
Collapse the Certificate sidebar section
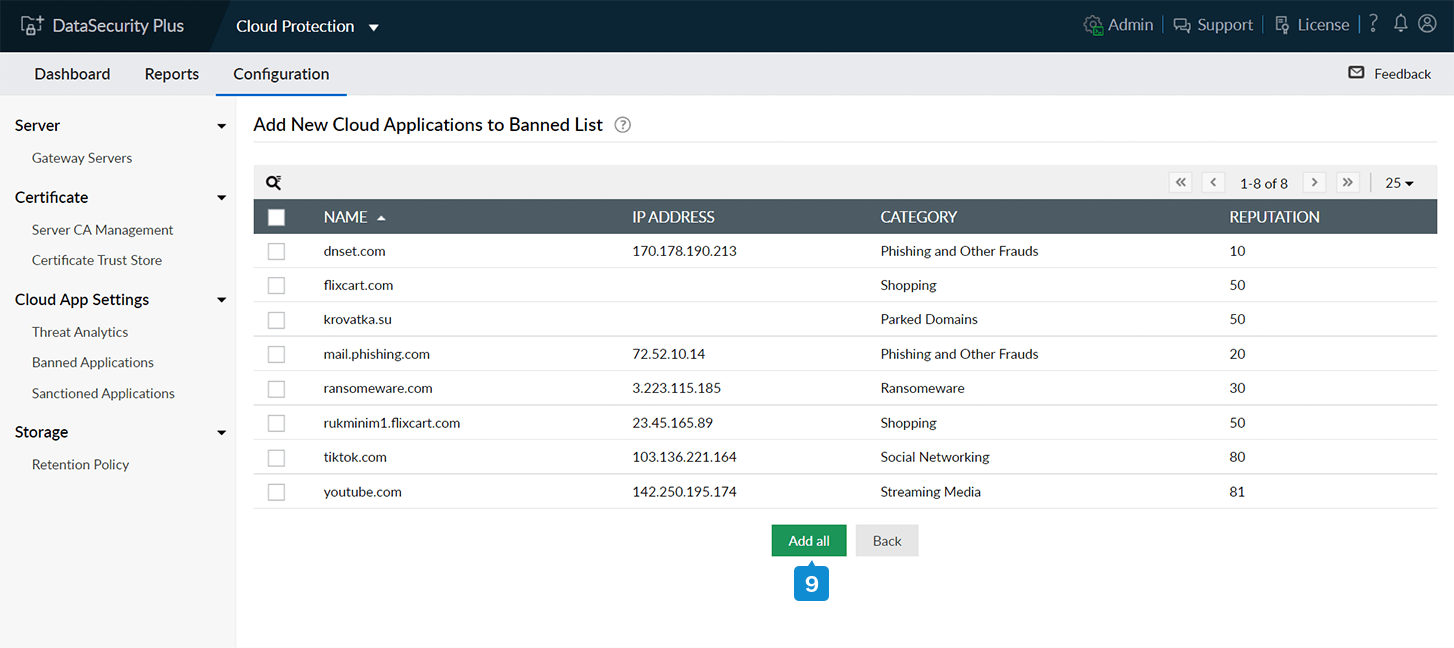coord(221,198)
